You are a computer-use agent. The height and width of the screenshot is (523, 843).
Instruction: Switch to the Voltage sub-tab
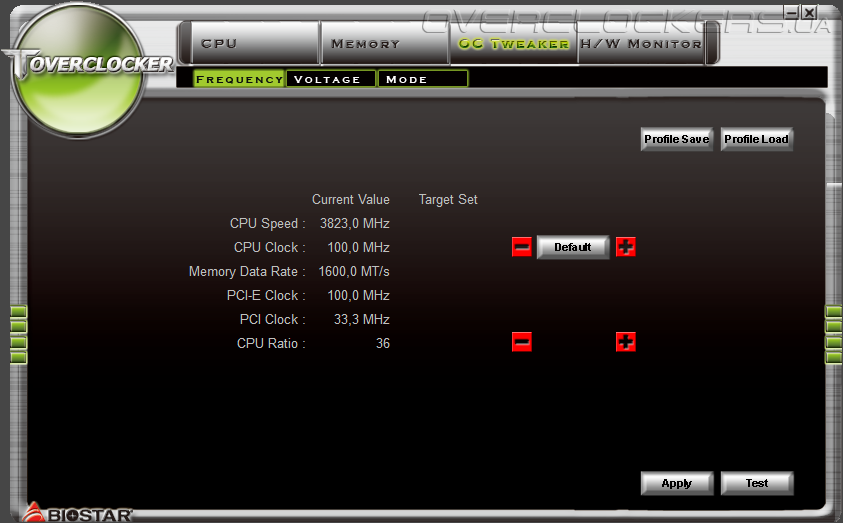pyautogui.click(x=331, y=79)
